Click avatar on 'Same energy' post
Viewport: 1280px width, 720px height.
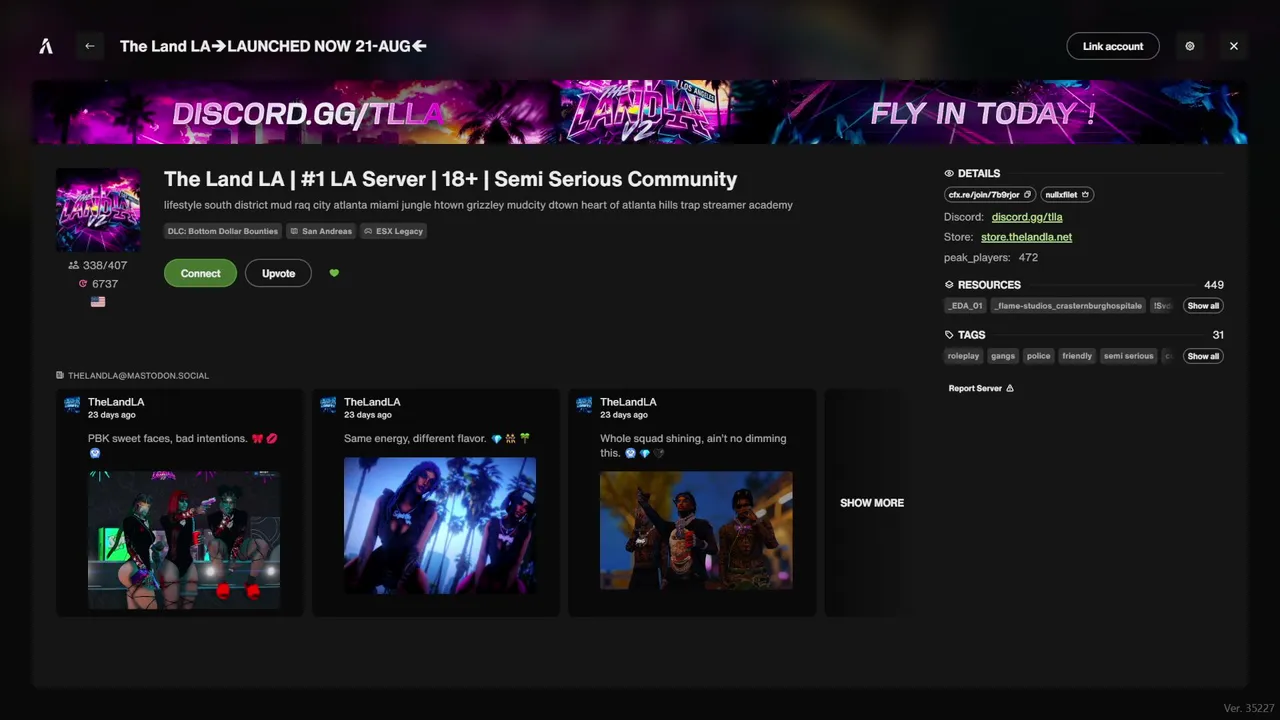coord(328,405)
